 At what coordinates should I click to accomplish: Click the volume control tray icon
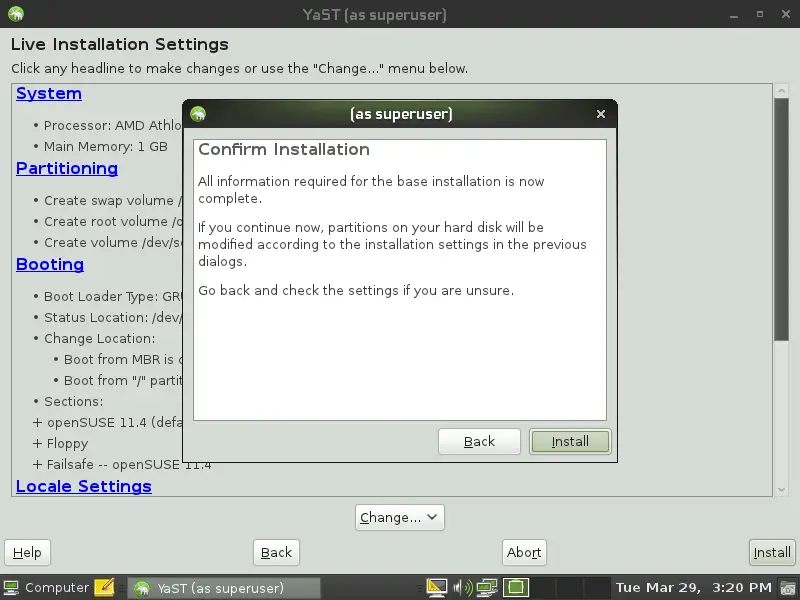click(463, 588)
